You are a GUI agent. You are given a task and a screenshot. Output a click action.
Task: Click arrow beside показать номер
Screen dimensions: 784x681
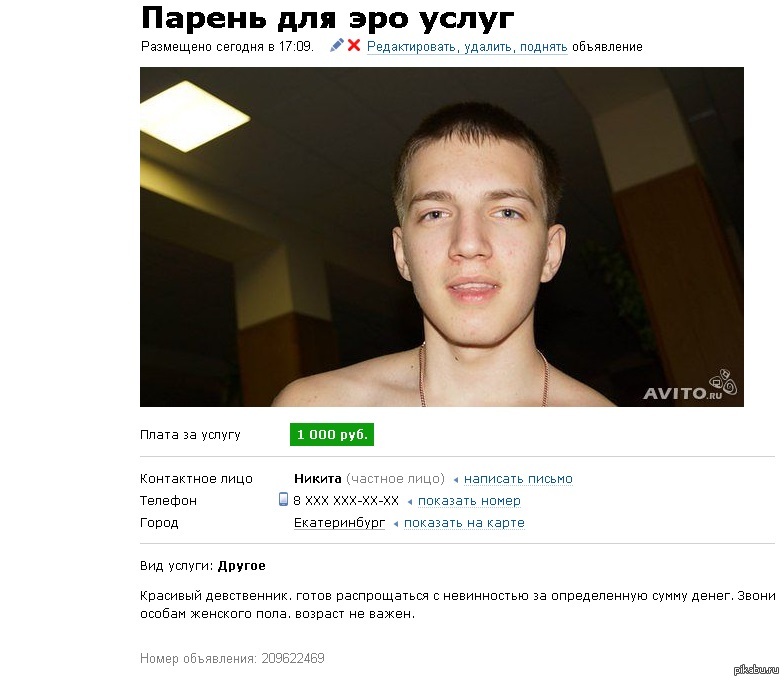click(x=410, y=502)
